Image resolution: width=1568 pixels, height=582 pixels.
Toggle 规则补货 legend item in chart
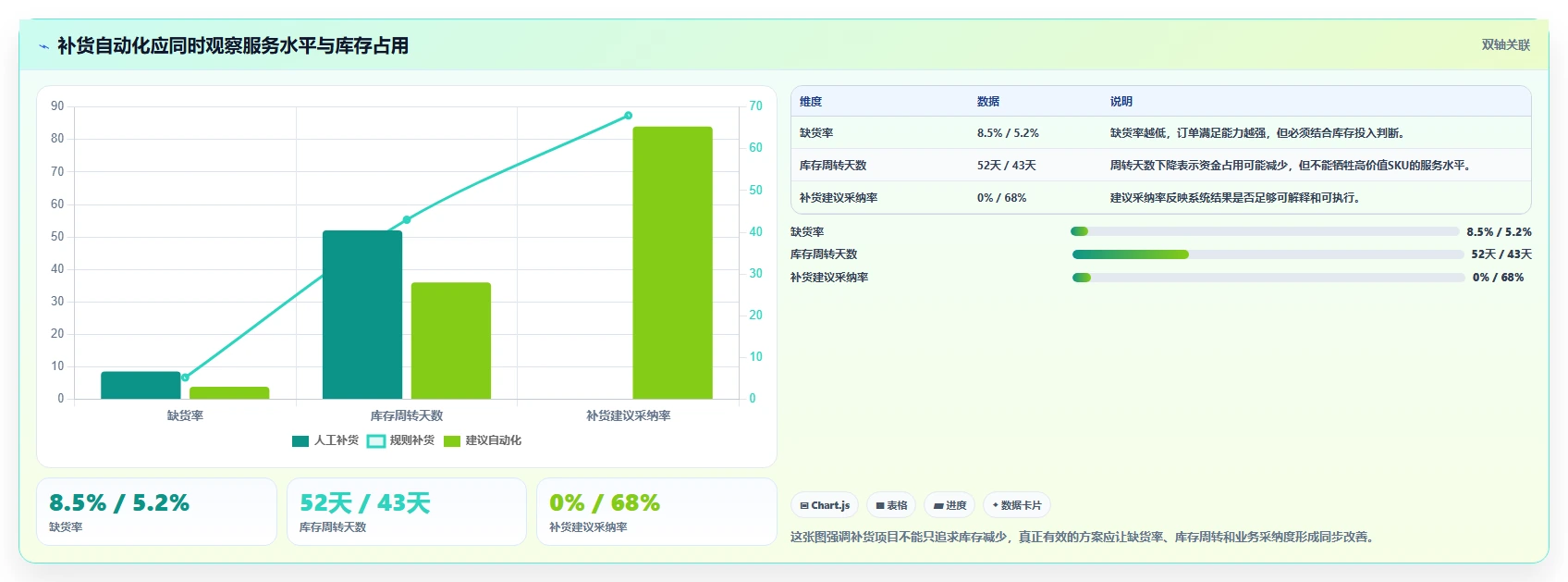tap(401, 440)
